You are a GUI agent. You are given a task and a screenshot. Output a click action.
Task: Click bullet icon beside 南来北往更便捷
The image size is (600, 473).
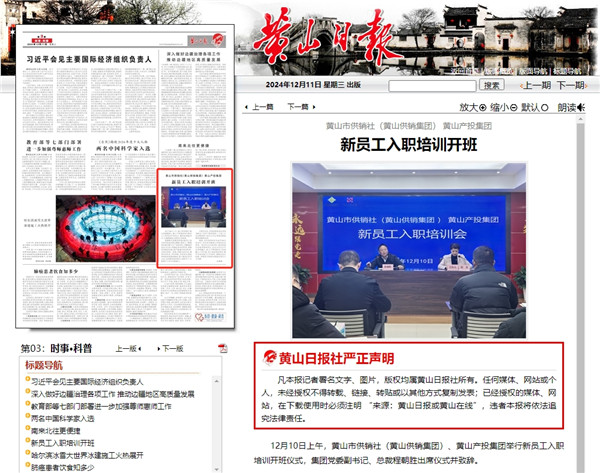click(x=28, y=428)
